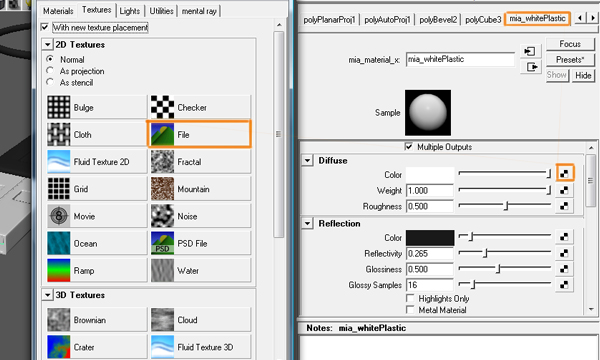Click the Reflection Glossiness map checker icon

pos(564,269)
